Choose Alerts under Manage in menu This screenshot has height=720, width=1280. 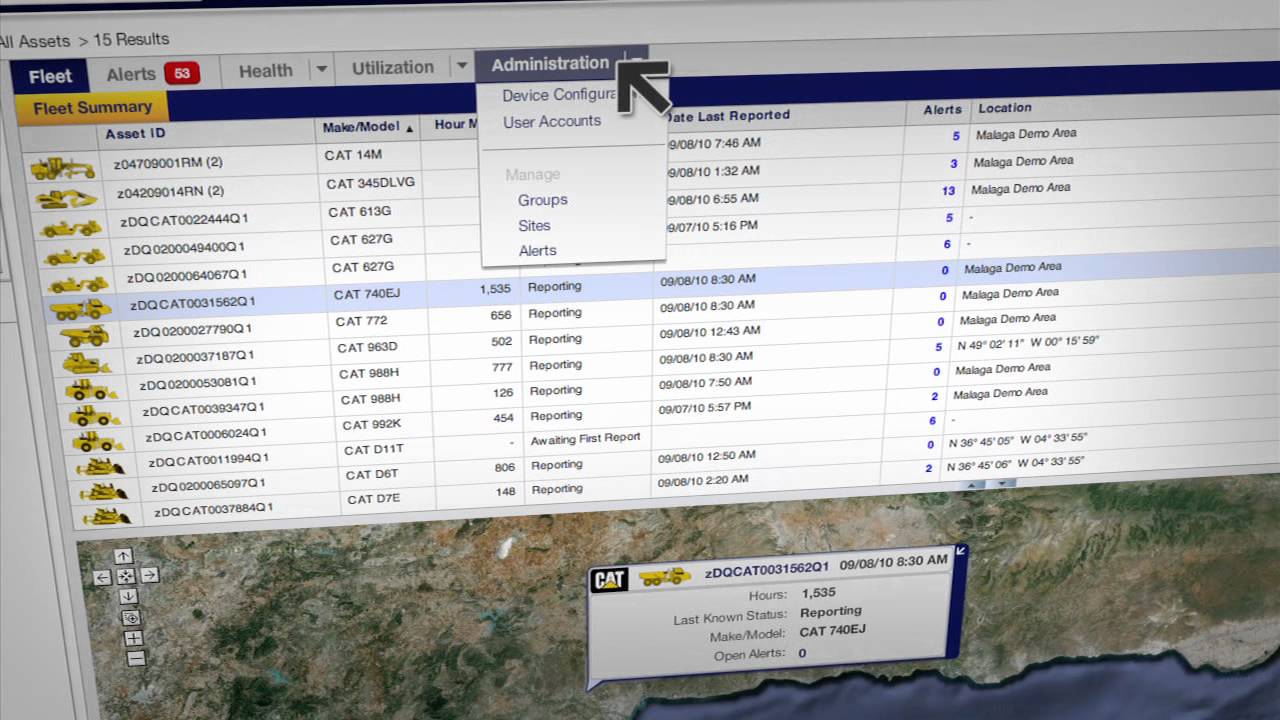point(538,251)
